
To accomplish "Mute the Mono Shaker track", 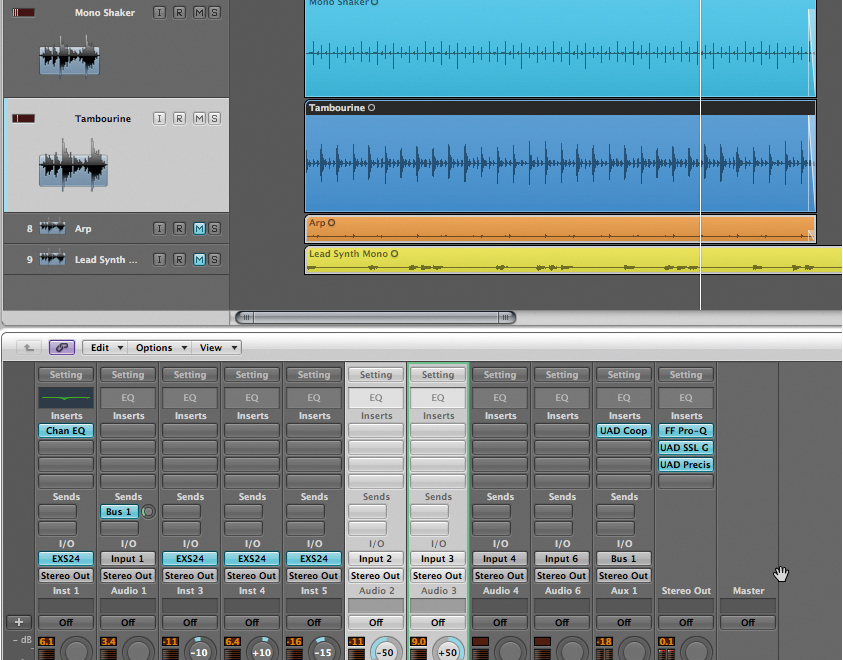I will [x=199, y=12].
